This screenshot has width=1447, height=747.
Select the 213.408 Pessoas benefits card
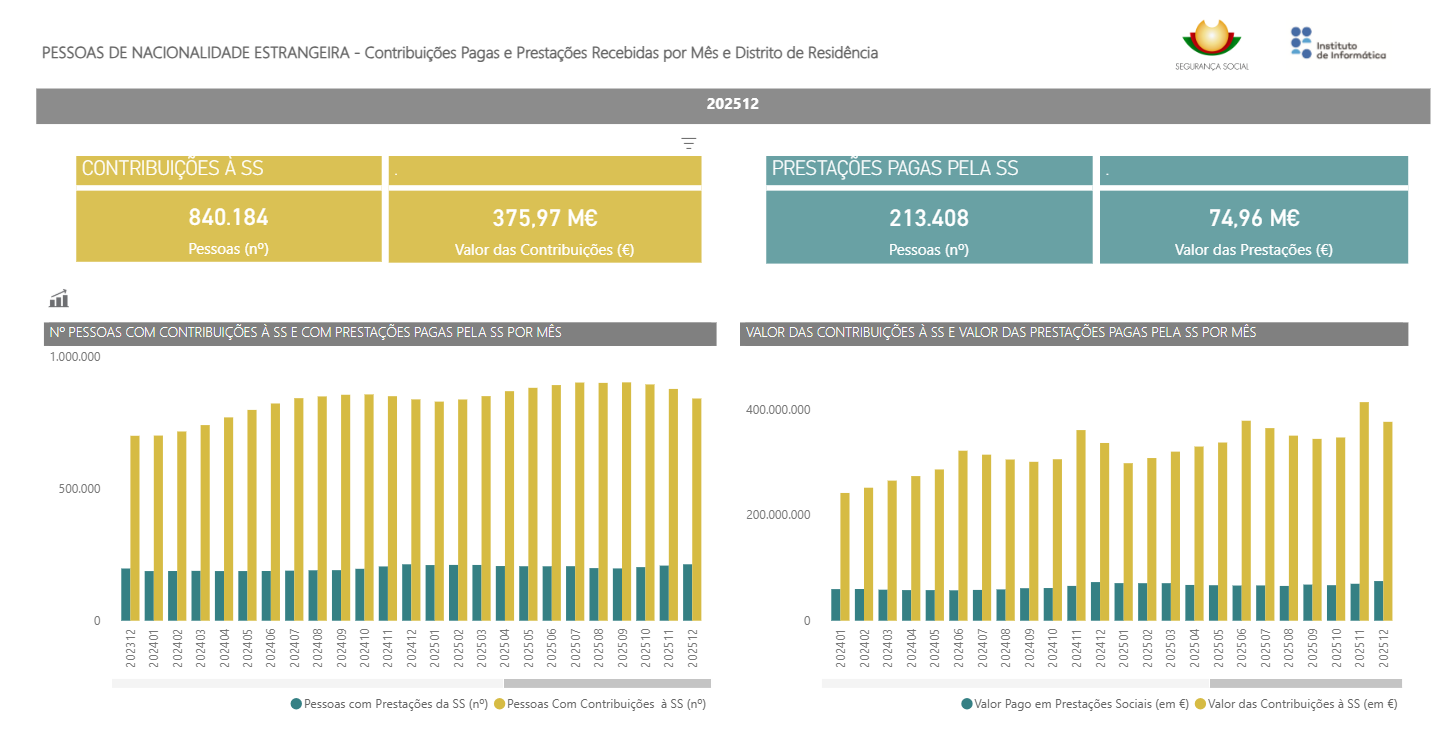coord(929,227)
